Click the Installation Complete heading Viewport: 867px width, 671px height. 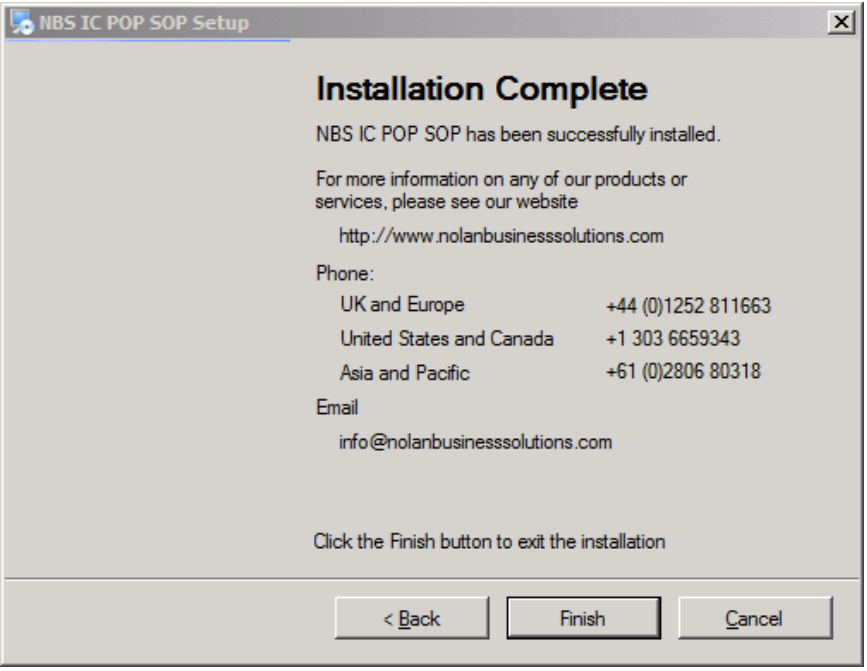click(481, 89)
